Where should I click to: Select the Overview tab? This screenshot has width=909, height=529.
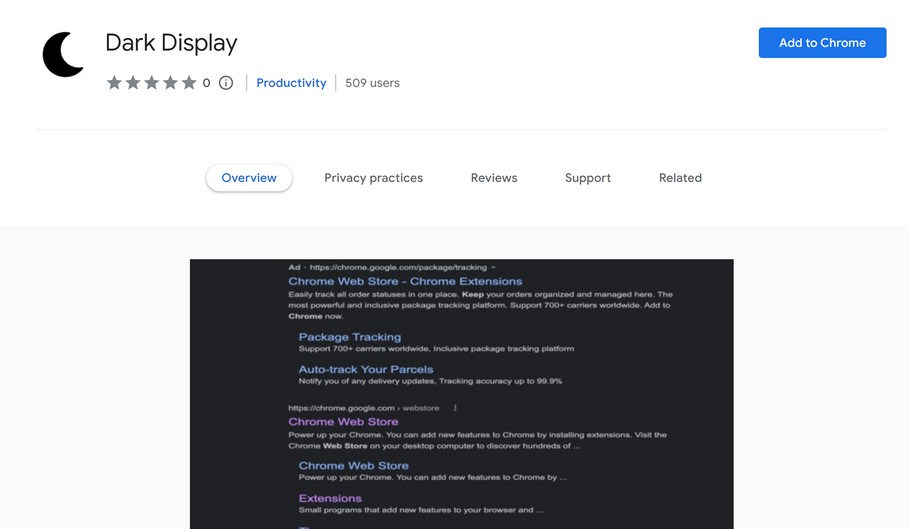pos(249,178)
